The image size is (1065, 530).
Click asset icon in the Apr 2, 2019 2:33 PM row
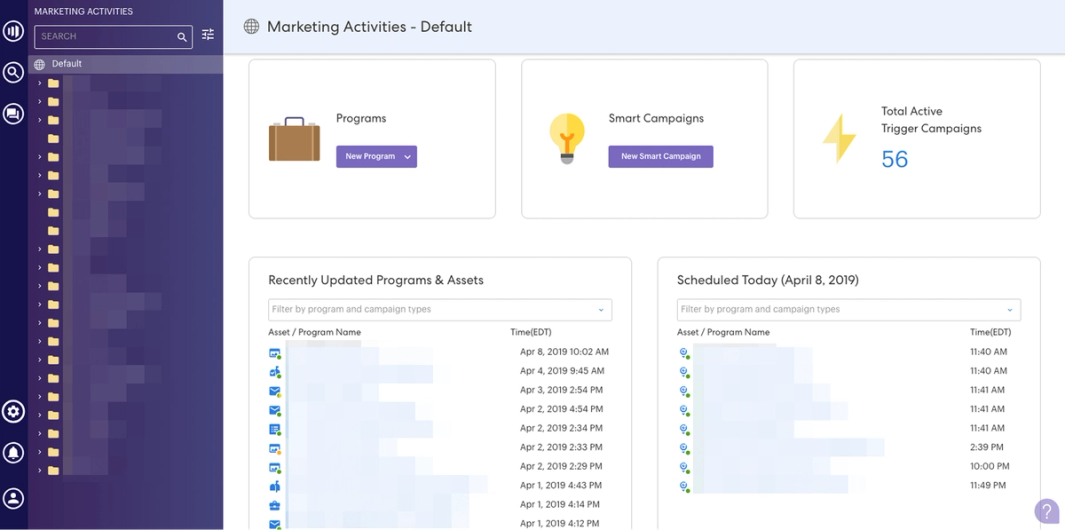[x=275, y=448]
